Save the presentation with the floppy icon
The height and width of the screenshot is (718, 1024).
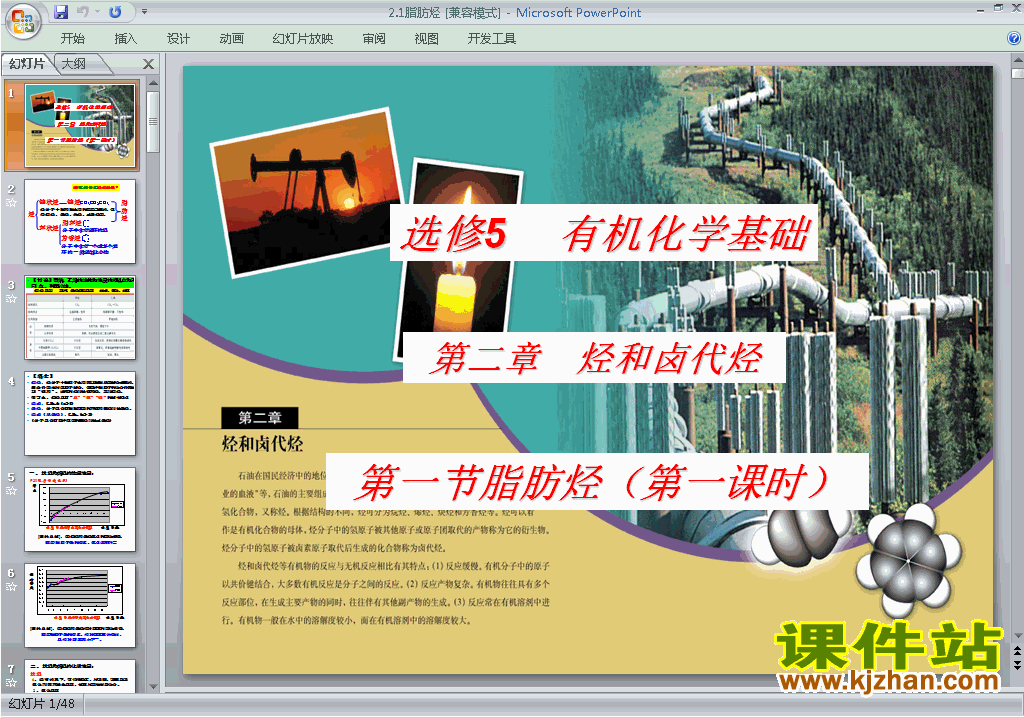(x=61, y=12)
